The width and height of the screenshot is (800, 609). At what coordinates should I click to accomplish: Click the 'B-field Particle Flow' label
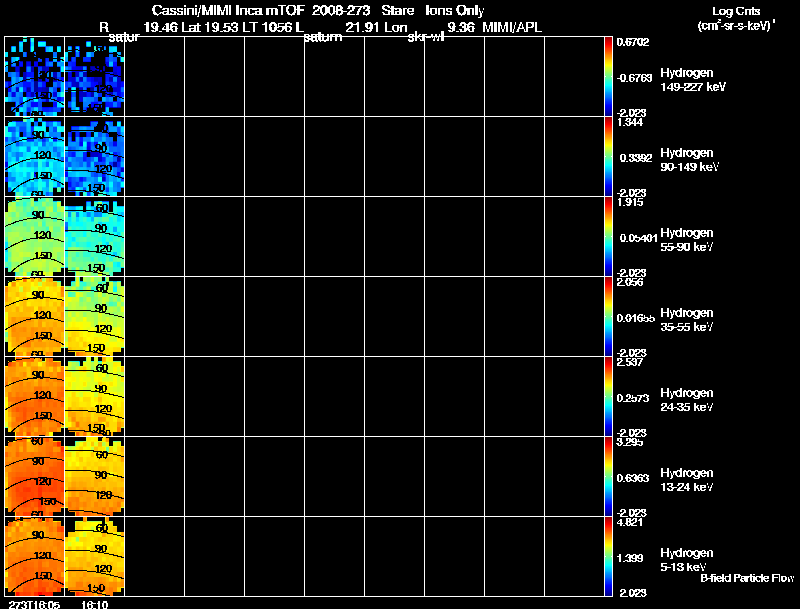(x=747, y=578)
